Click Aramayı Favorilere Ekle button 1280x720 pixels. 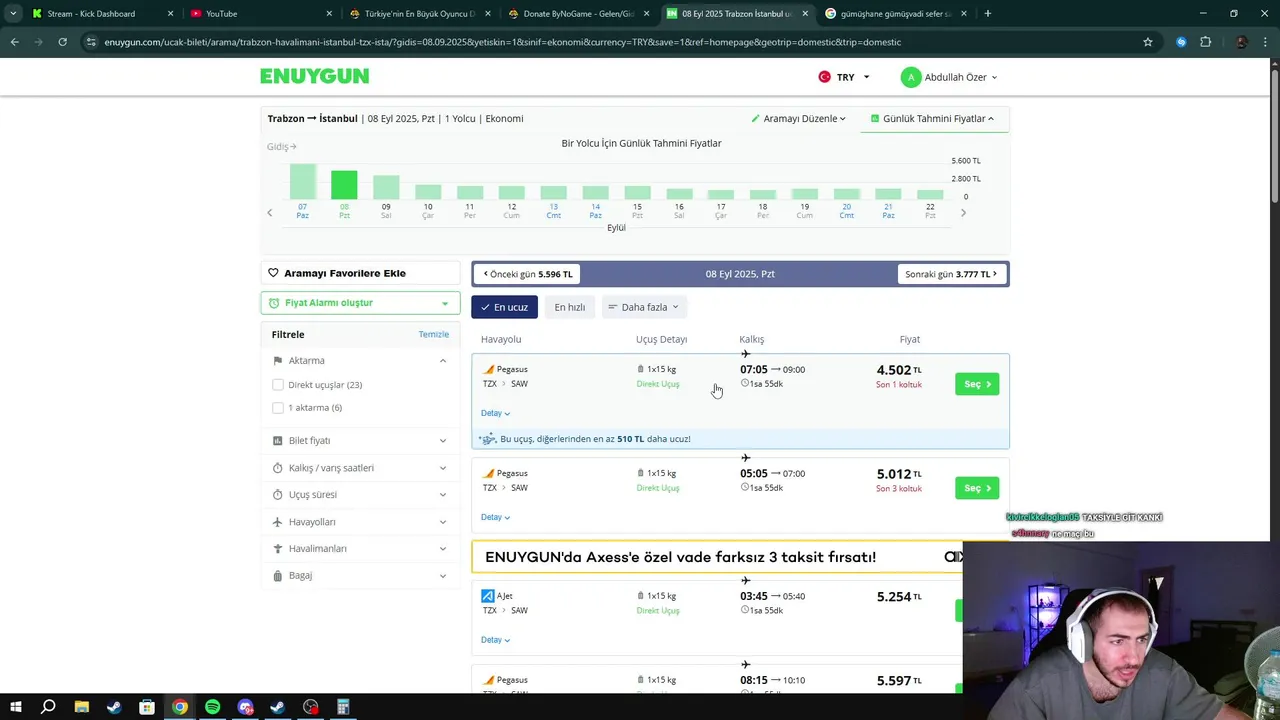(360, 273)
